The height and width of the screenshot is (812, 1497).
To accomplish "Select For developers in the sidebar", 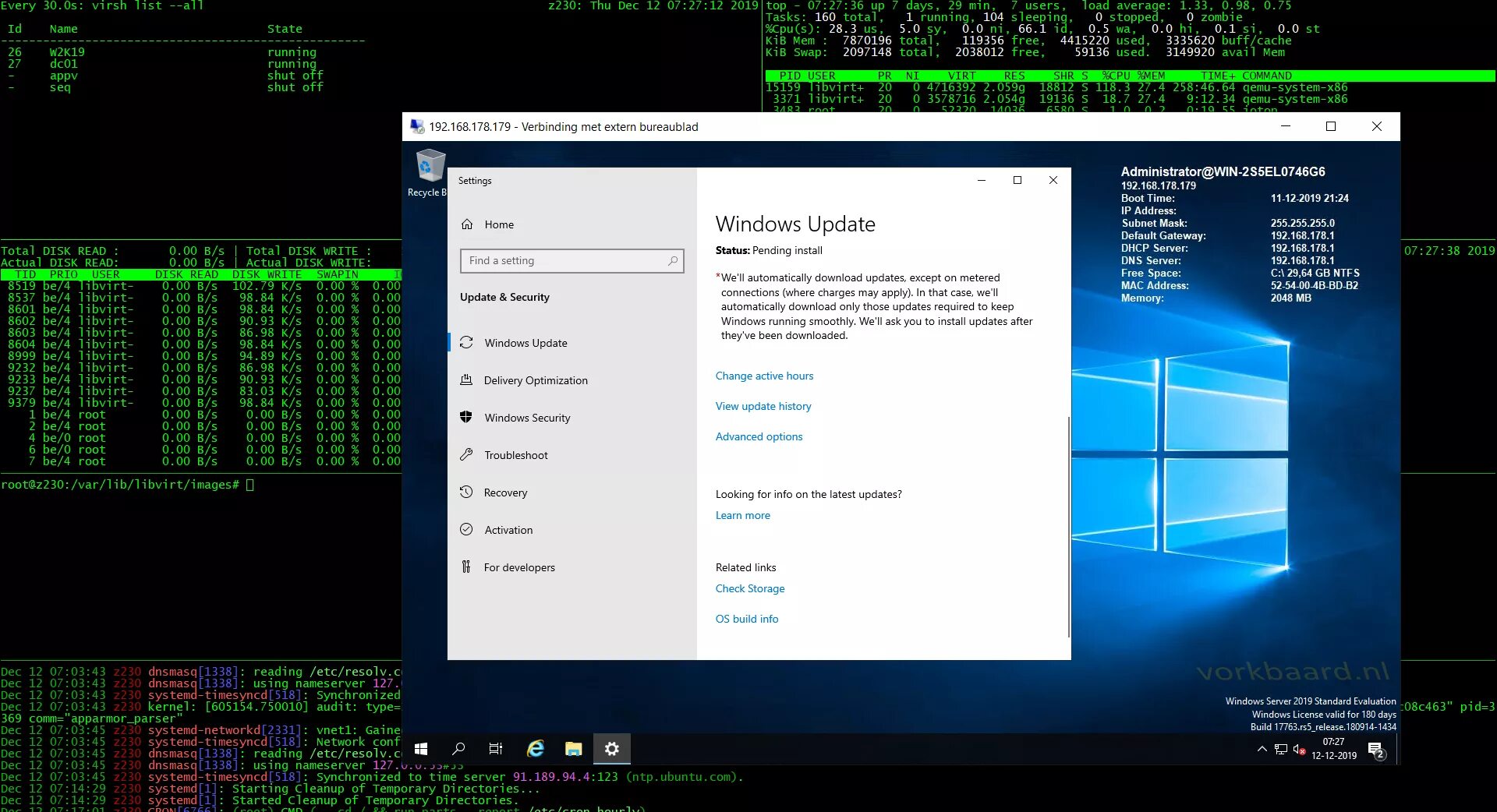I will pos(572,567).
